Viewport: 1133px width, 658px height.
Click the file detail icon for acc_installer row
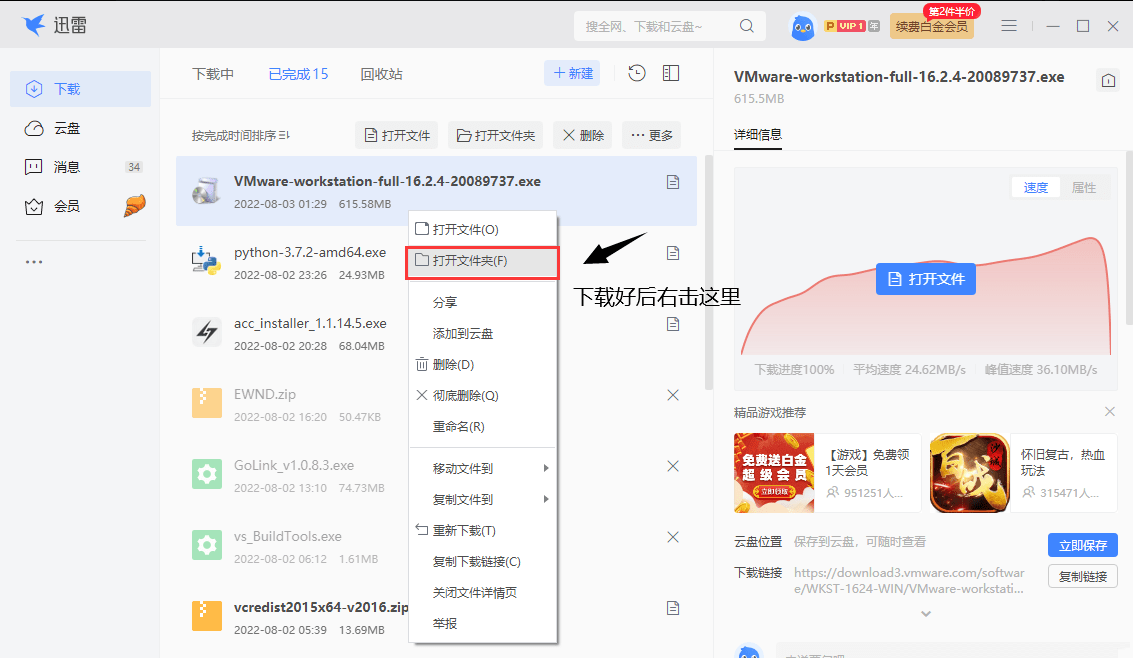(673, 324)
